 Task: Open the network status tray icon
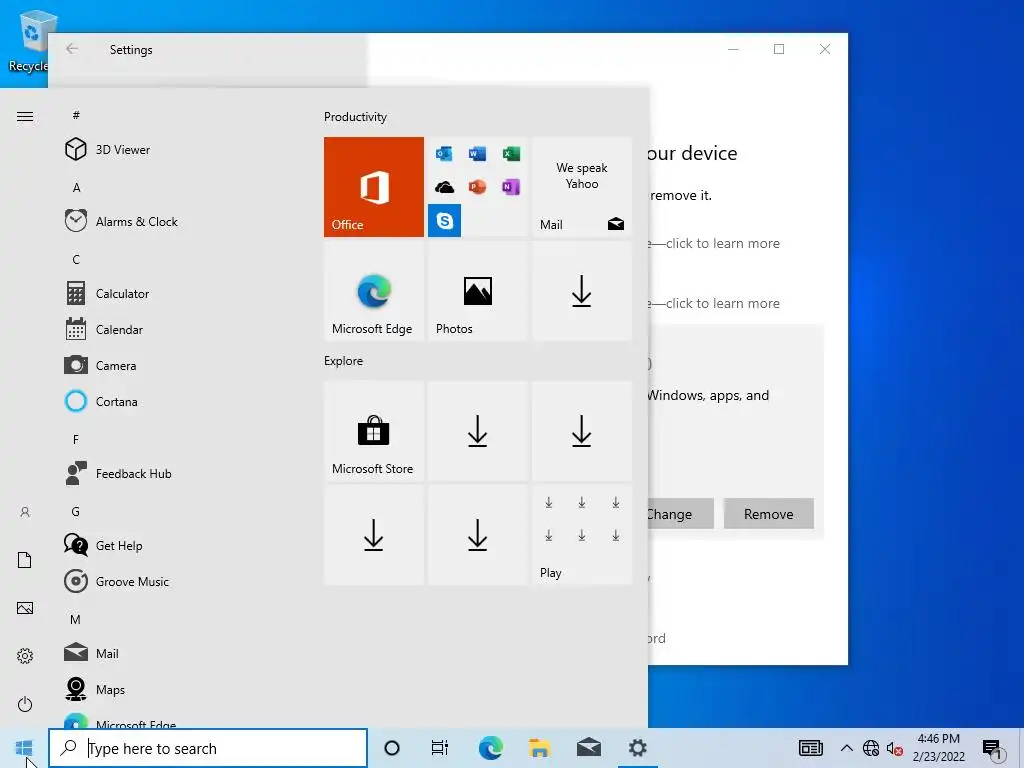pos(871,748)
